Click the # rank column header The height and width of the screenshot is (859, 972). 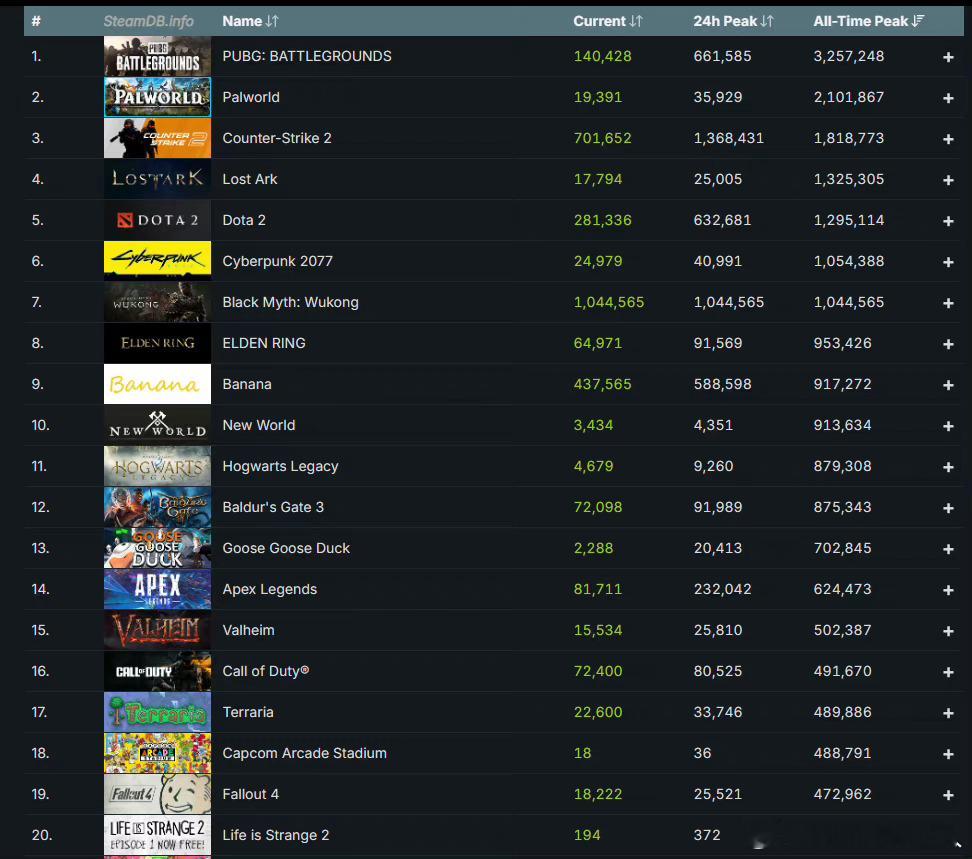pos(36,21)
